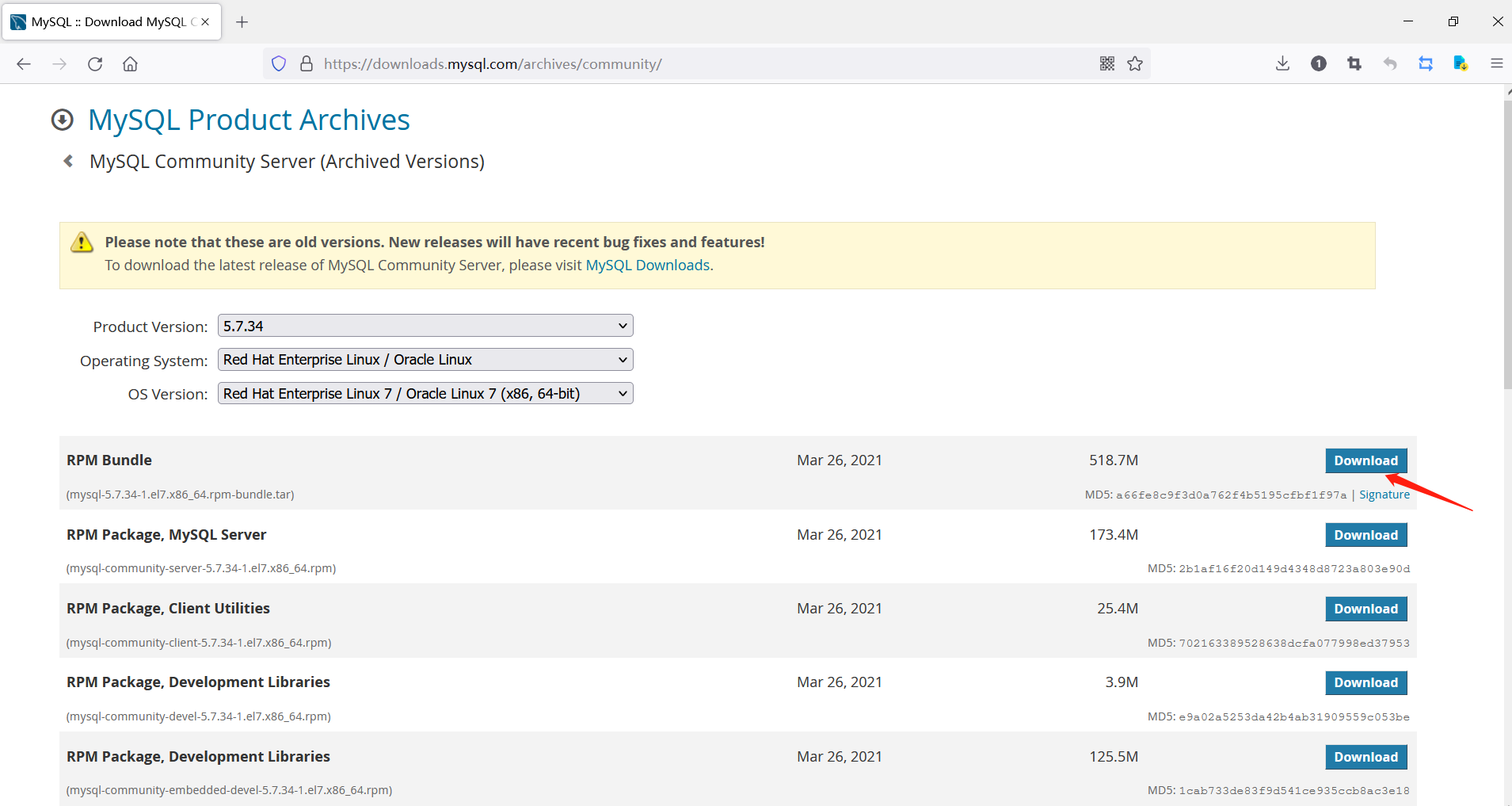1512x806 pixels.
Task: Open tracking protection shield icon
Action: pos(279,63)
